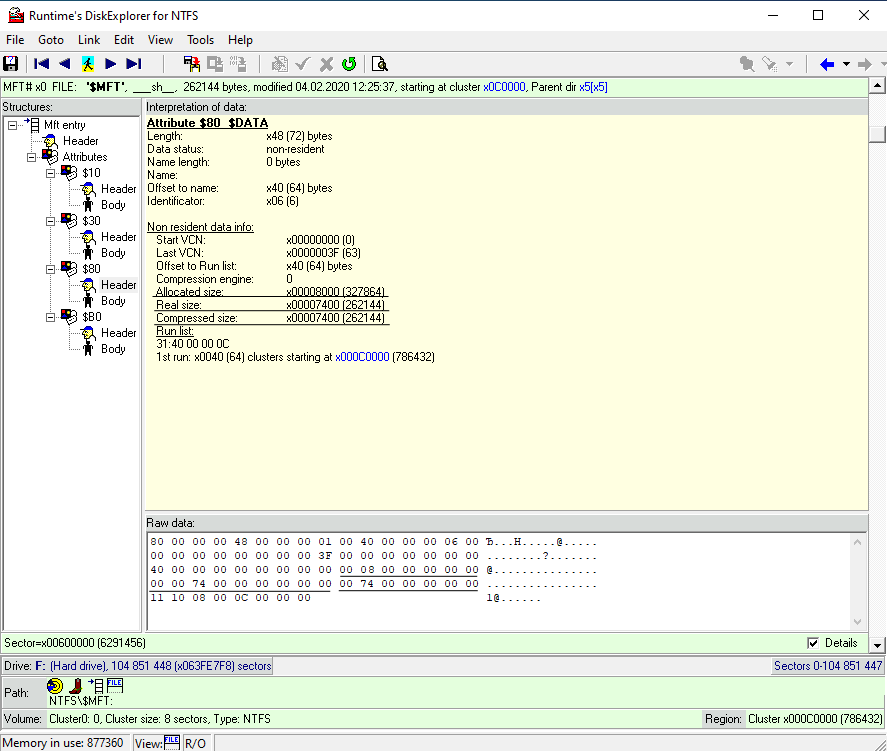Screen dimensions: 887x751
Task: Collapse the $80 attribute node
Action: [x=51, y=269]
